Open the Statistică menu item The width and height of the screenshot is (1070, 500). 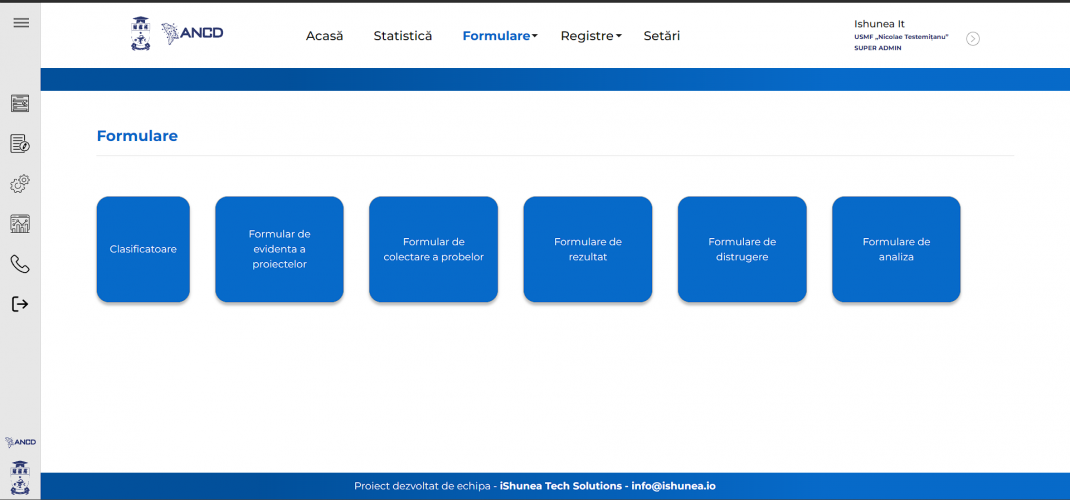point(403,36)
